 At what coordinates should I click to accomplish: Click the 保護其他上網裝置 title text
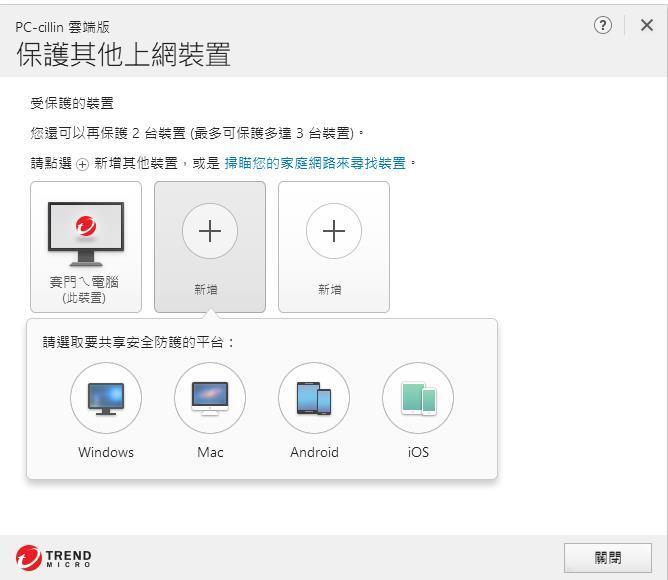[x=124, y=55]
